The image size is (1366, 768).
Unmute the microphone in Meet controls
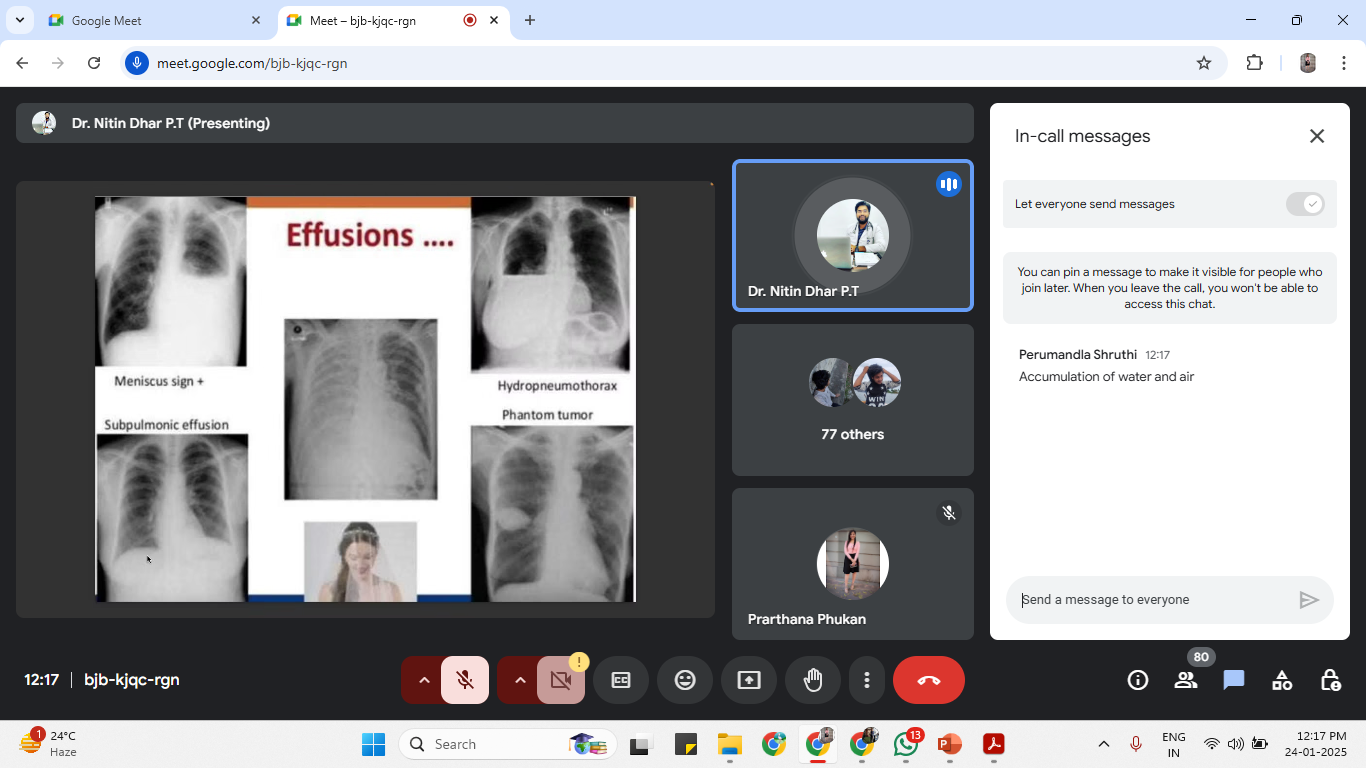coord(465,680)
